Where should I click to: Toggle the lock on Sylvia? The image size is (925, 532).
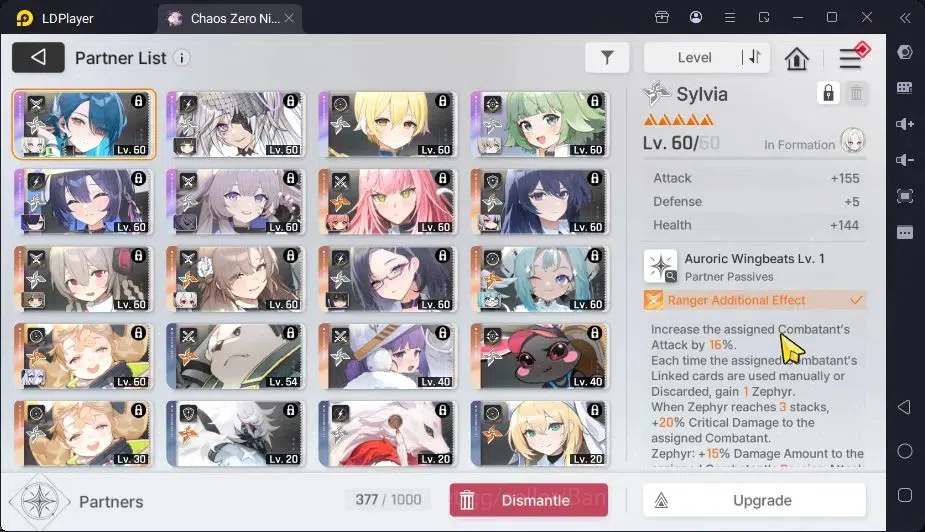pos(828,93)
